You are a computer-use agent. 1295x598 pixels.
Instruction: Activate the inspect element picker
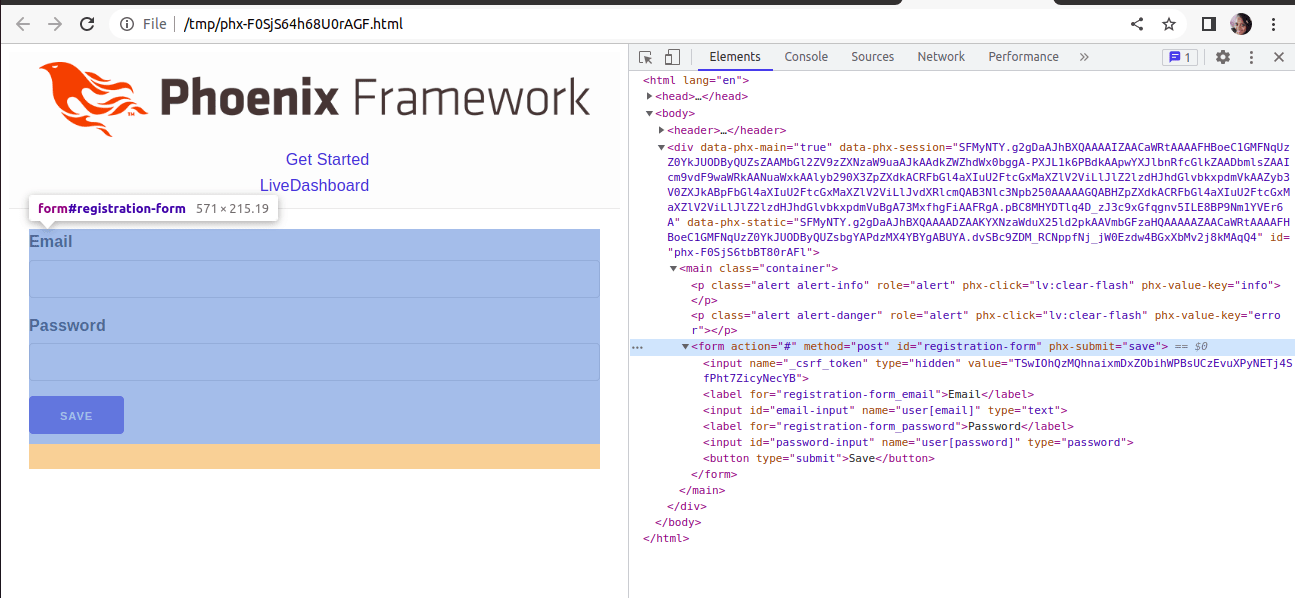(x=646, y=57)
